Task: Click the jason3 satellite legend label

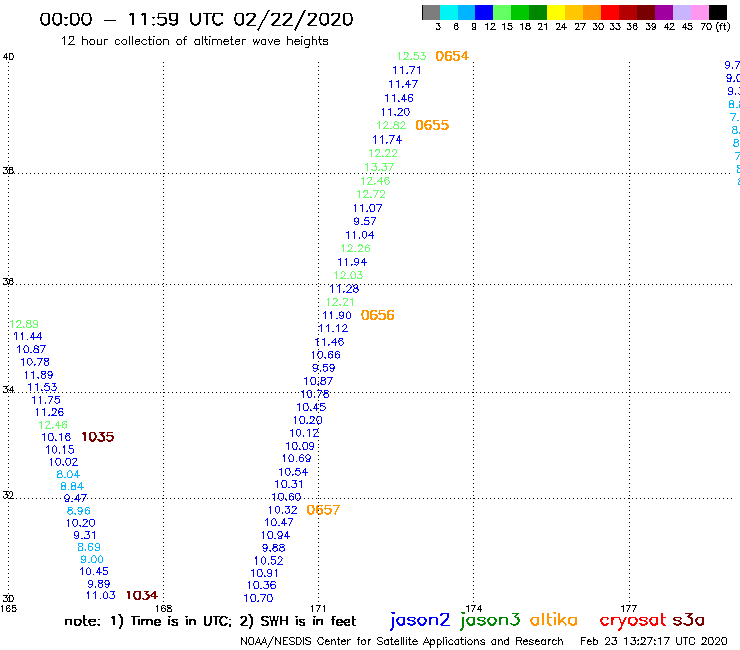Action: (x=490, y=620)
